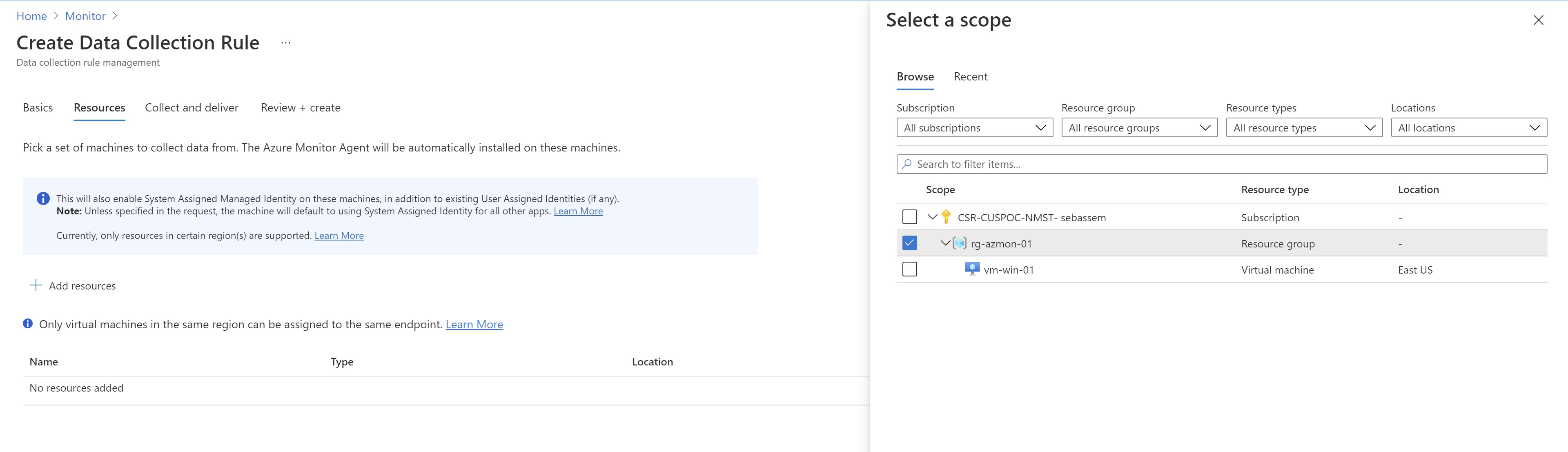
Task: Click the Type column header
Action: point(342,362)
